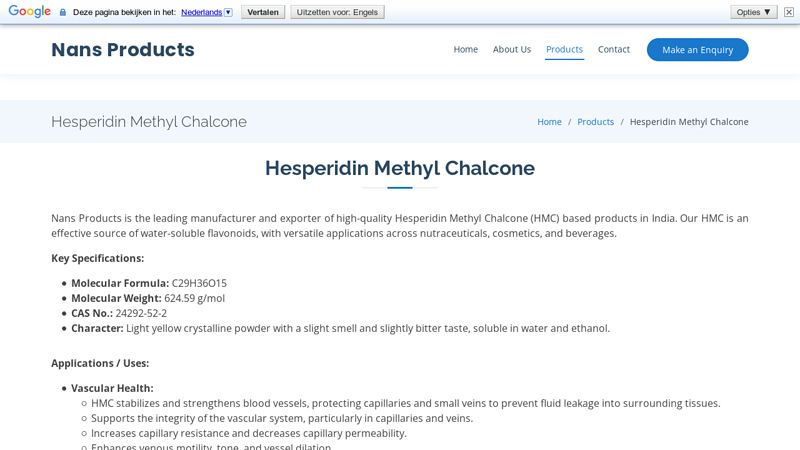Select the Products nav item

point(564,49)
